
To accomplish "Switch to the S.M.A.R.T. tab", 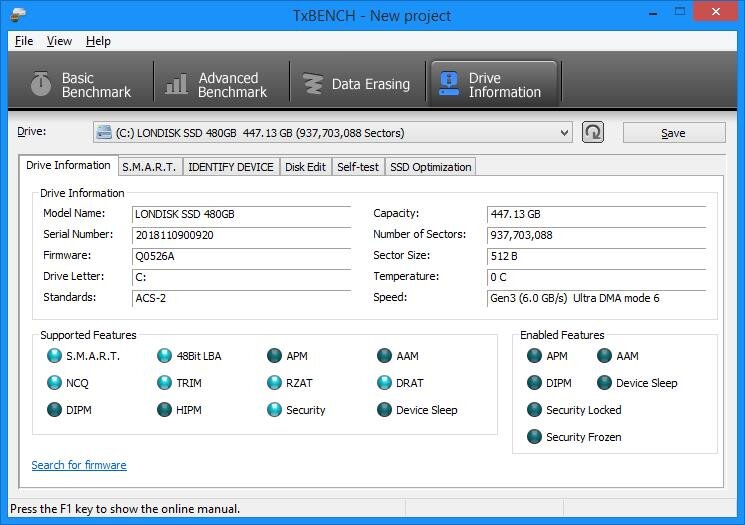I will (149, 167).
